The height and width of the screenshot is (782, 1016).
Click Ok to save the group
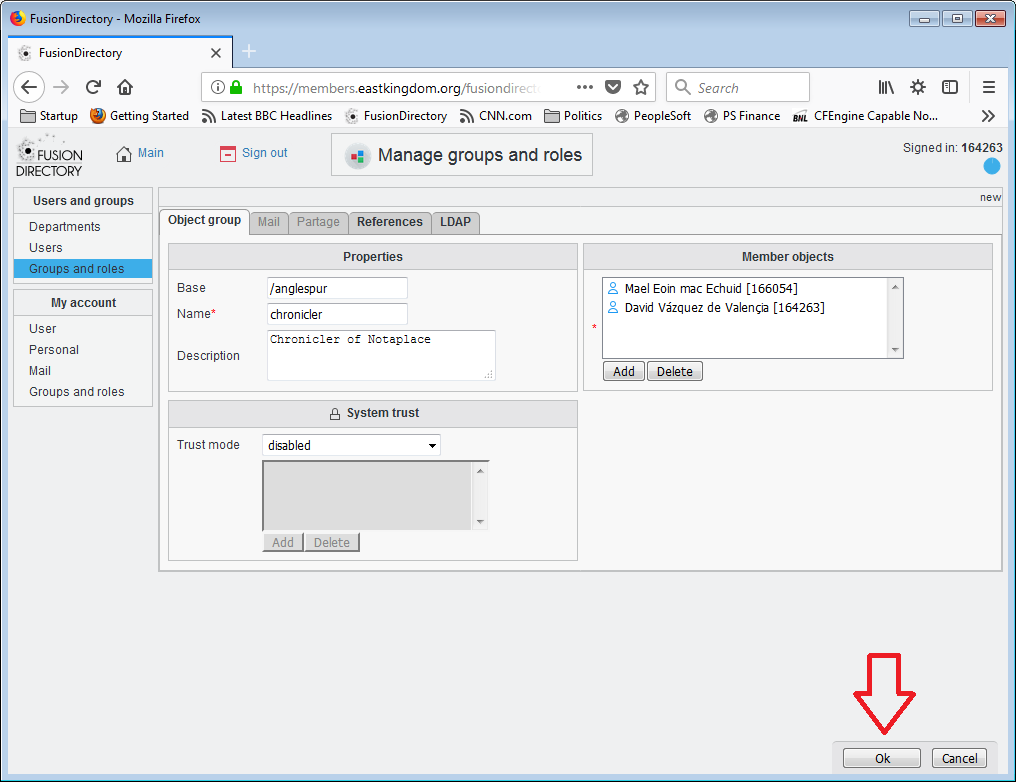[881, 758]
